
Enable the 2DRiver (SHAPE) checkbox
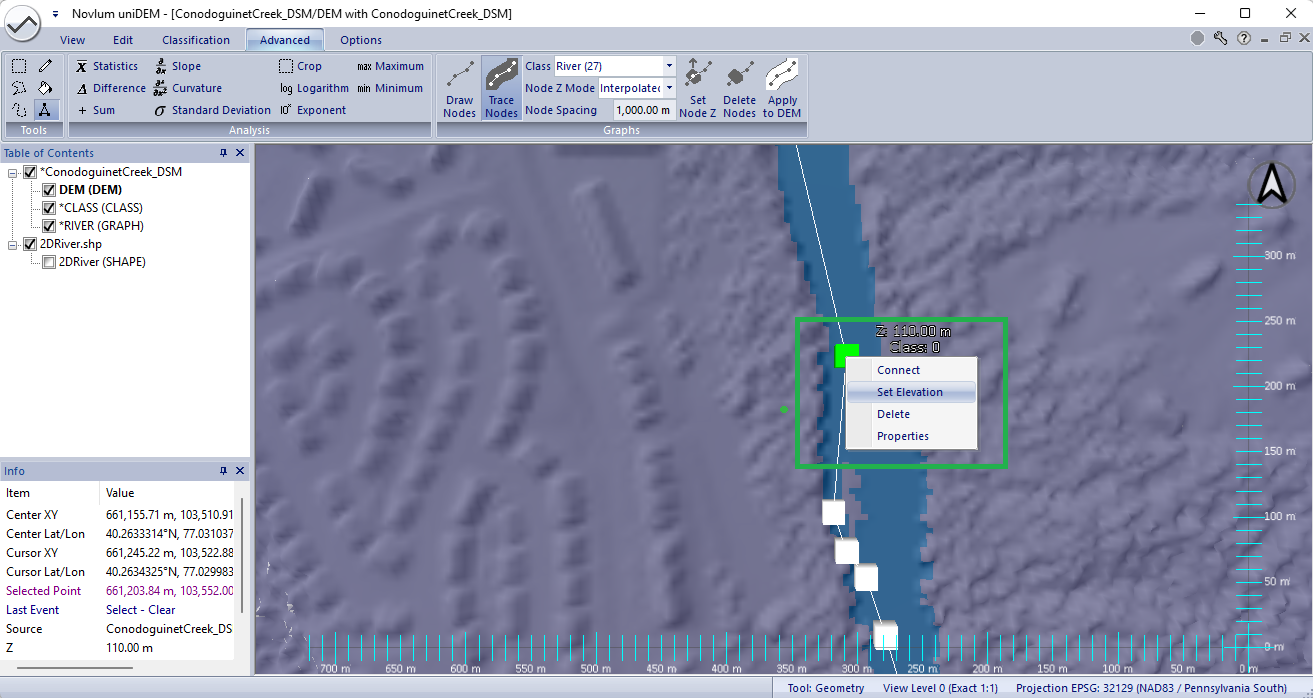pyautogui.click(x=49, y=262)
